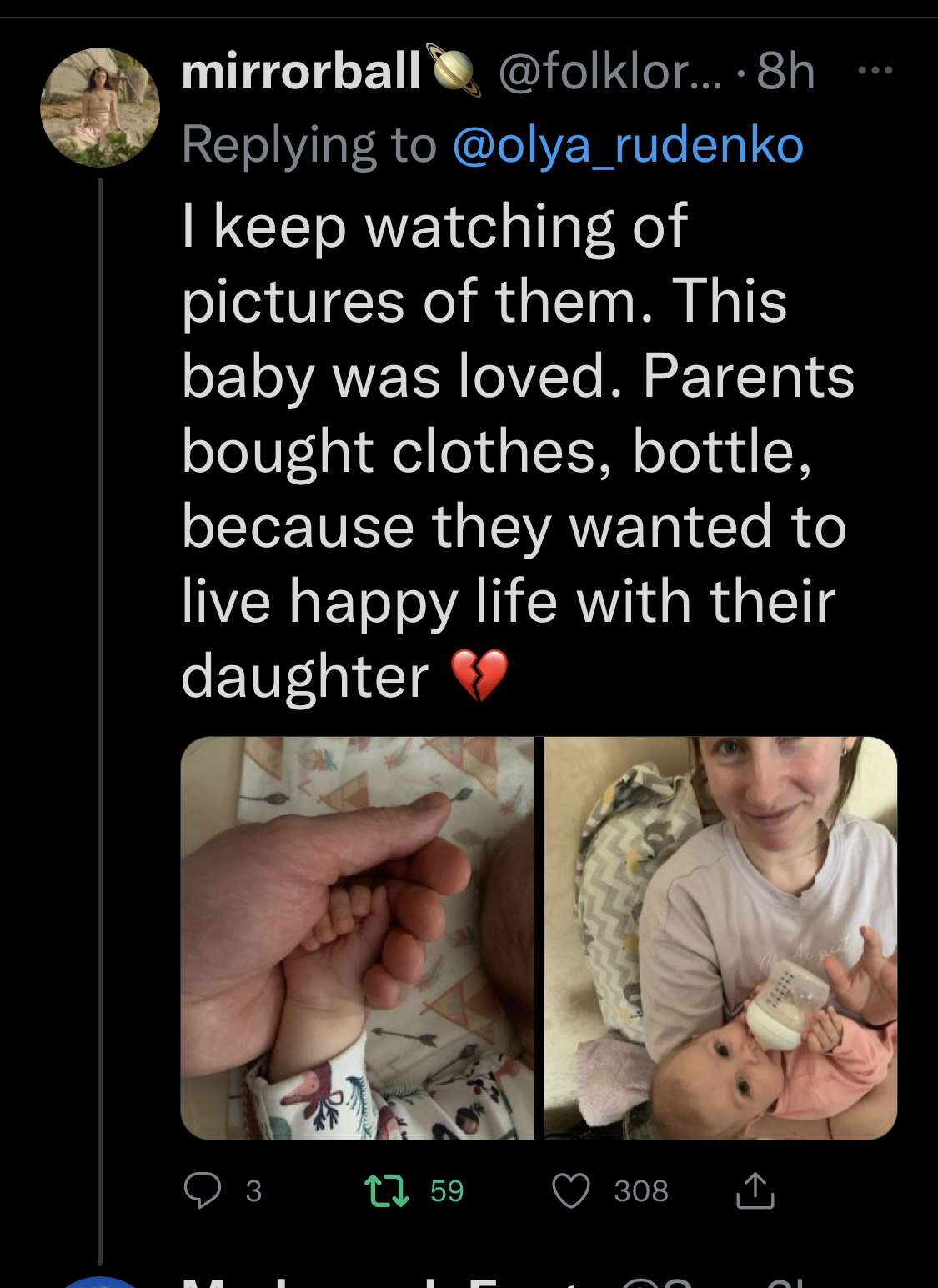Open the share upload icon

(755, 1190)
